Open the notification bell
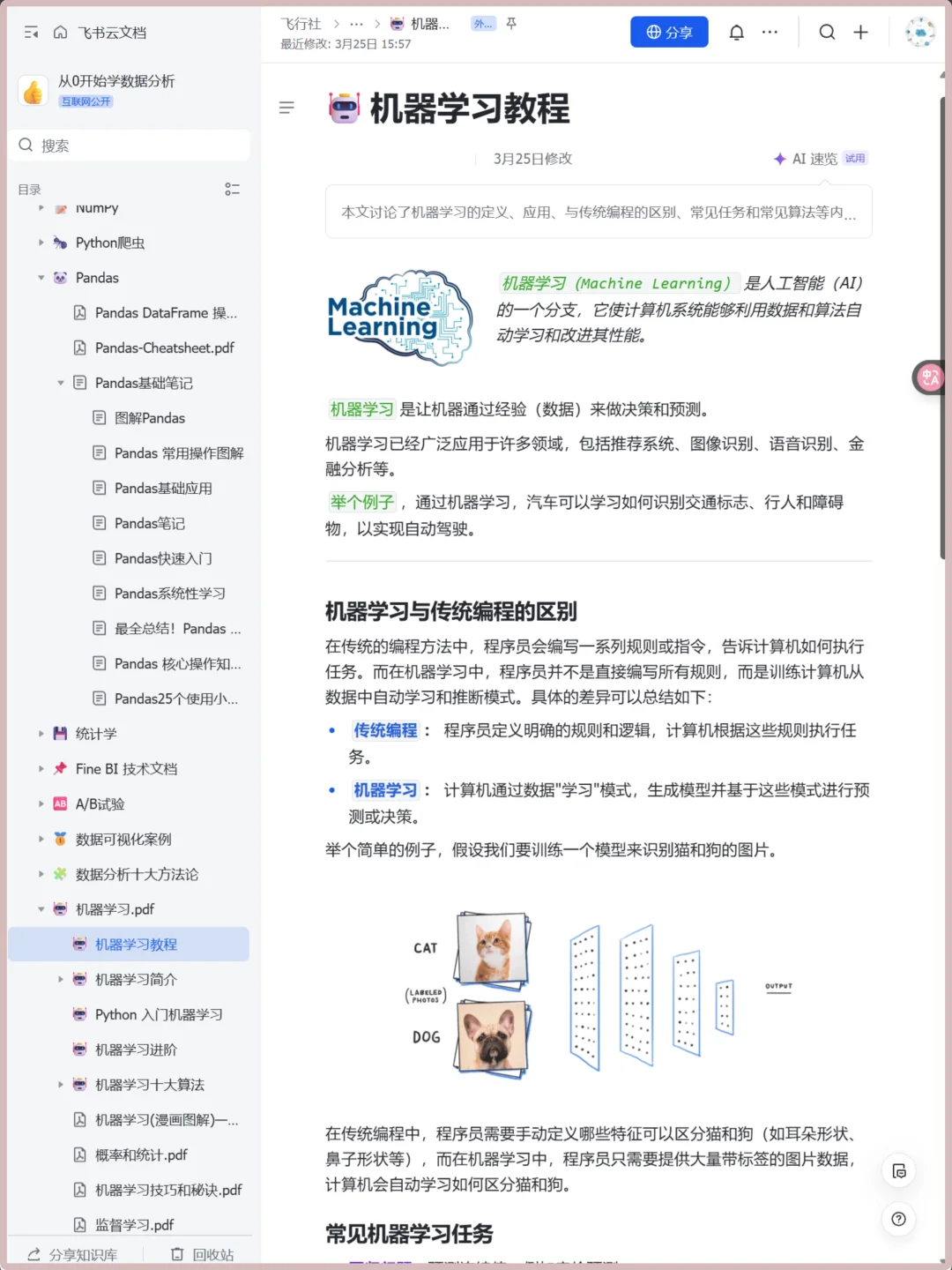 (x=737, y=32)
